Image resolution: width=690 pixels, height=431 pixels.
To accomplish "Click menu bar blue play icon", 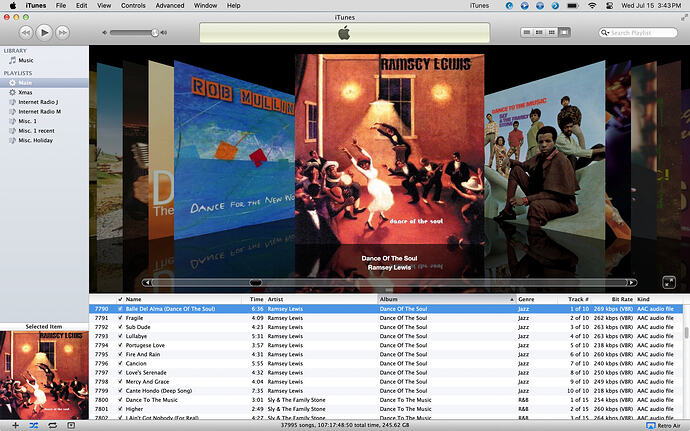I will (525, 6).
